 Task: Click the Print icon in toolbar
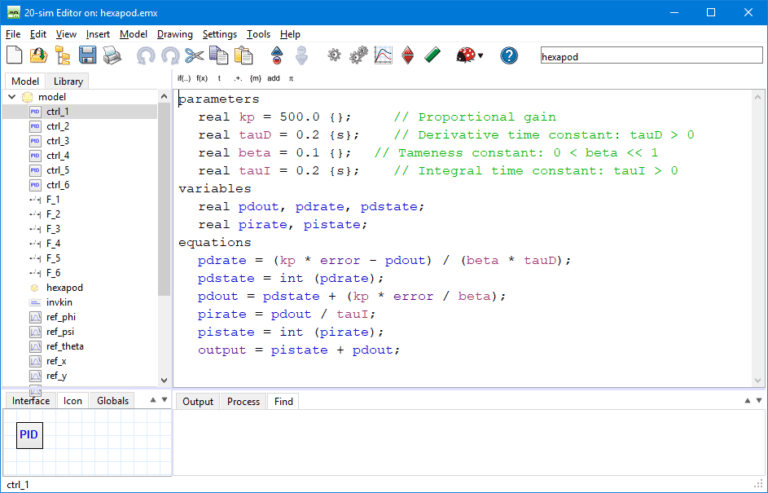point(112,56)
